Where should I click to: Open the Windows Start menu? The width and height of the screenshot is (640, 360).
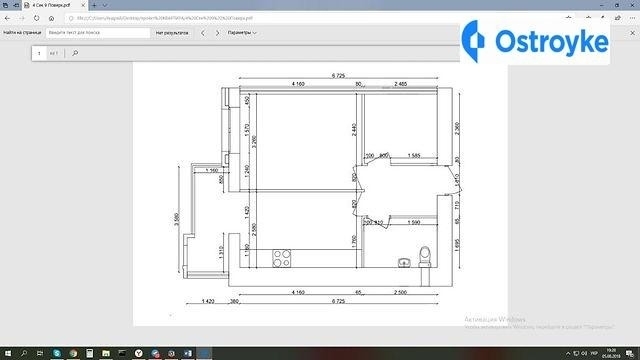[7, 353]
